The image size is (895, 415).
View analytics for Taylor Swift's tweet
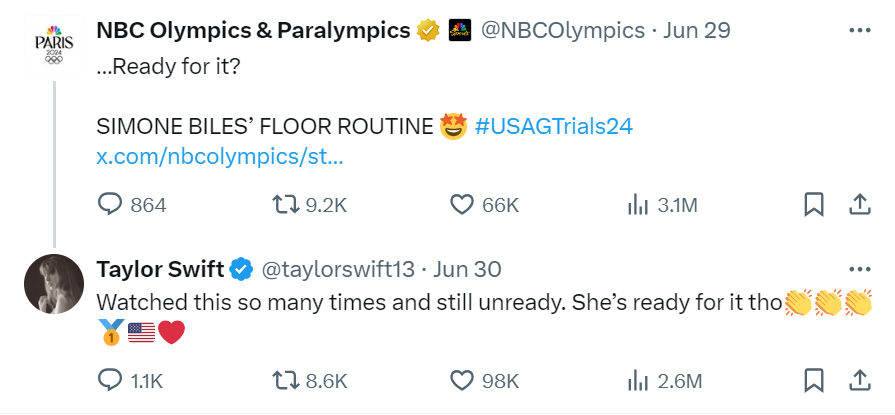(638, 381)
